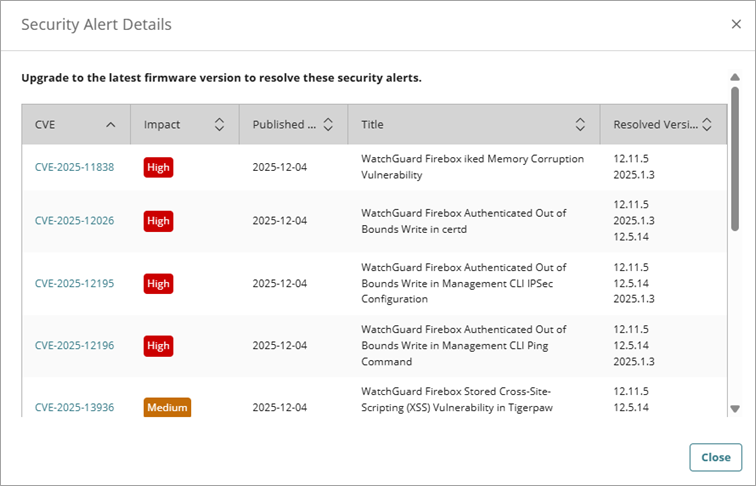The image size is (756, 486).
Task: Click resolved version 12.11.5 for CVE-2025-13936
Action: coord(631,392)
